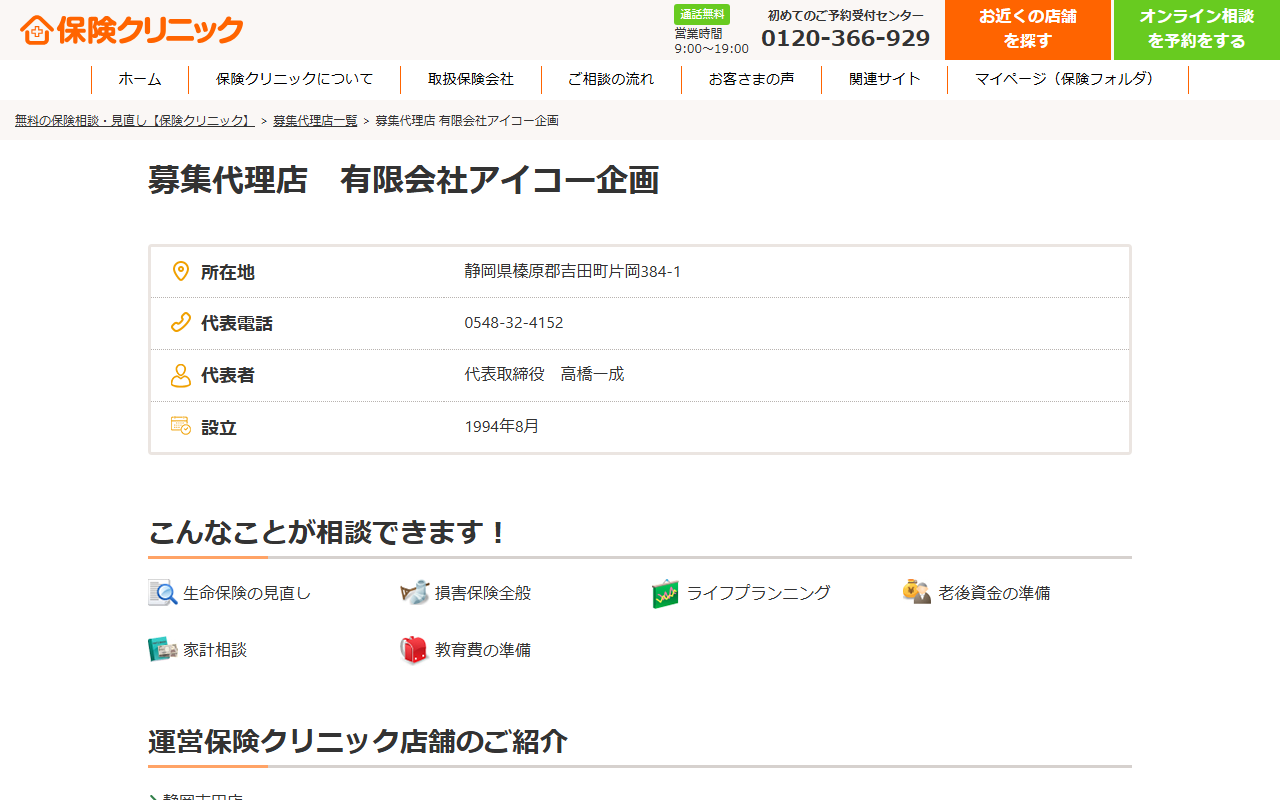Click the 老後資金の準備 text

994,593
